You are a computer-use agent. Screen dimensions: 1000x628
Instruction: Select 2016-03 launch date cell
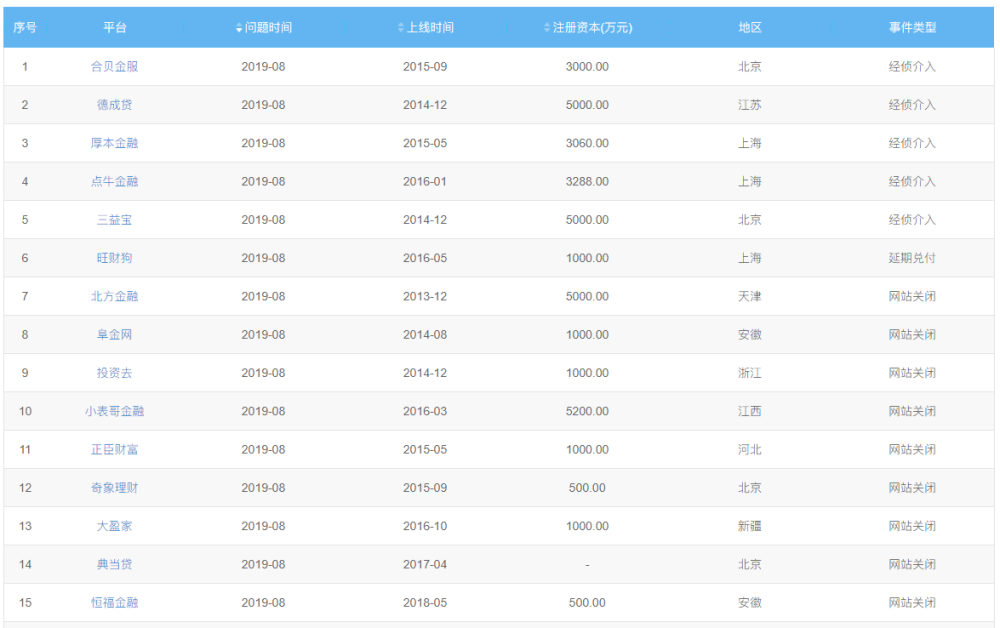(x=425, y=411)
